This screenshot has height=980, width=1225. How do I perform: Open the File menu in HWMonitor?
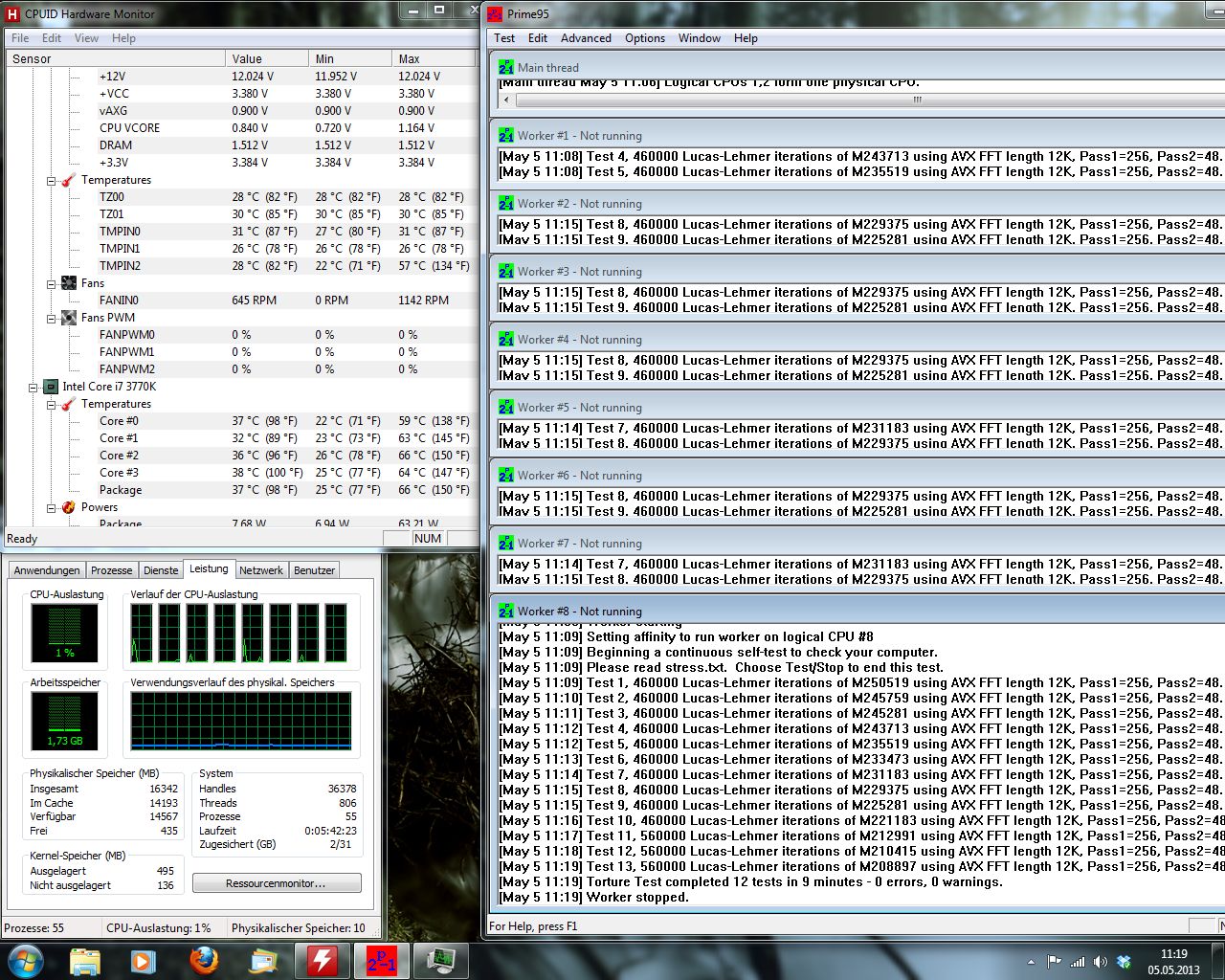click(20, 38)
